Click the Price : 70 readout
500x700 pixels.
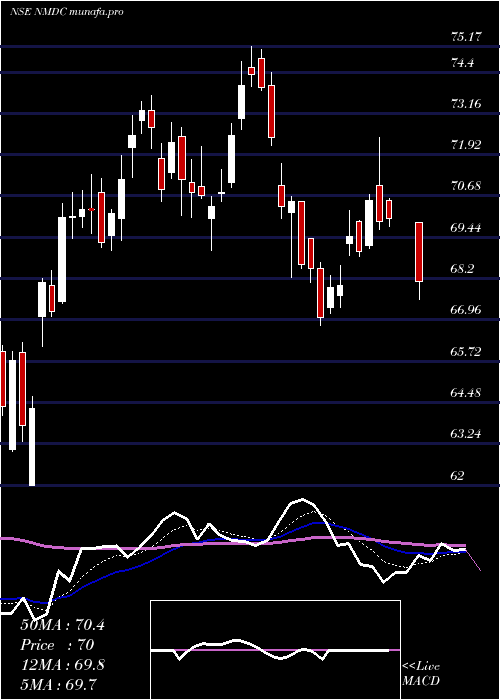point(57,645)
